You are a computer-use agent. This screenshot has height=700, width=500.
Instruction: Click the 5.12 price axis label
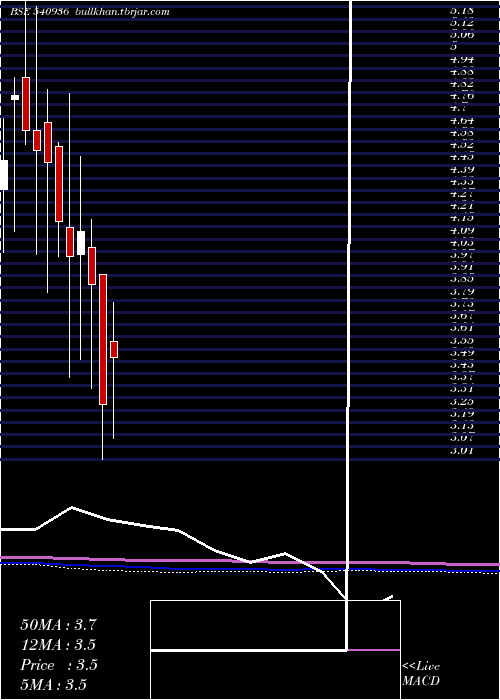462,24
